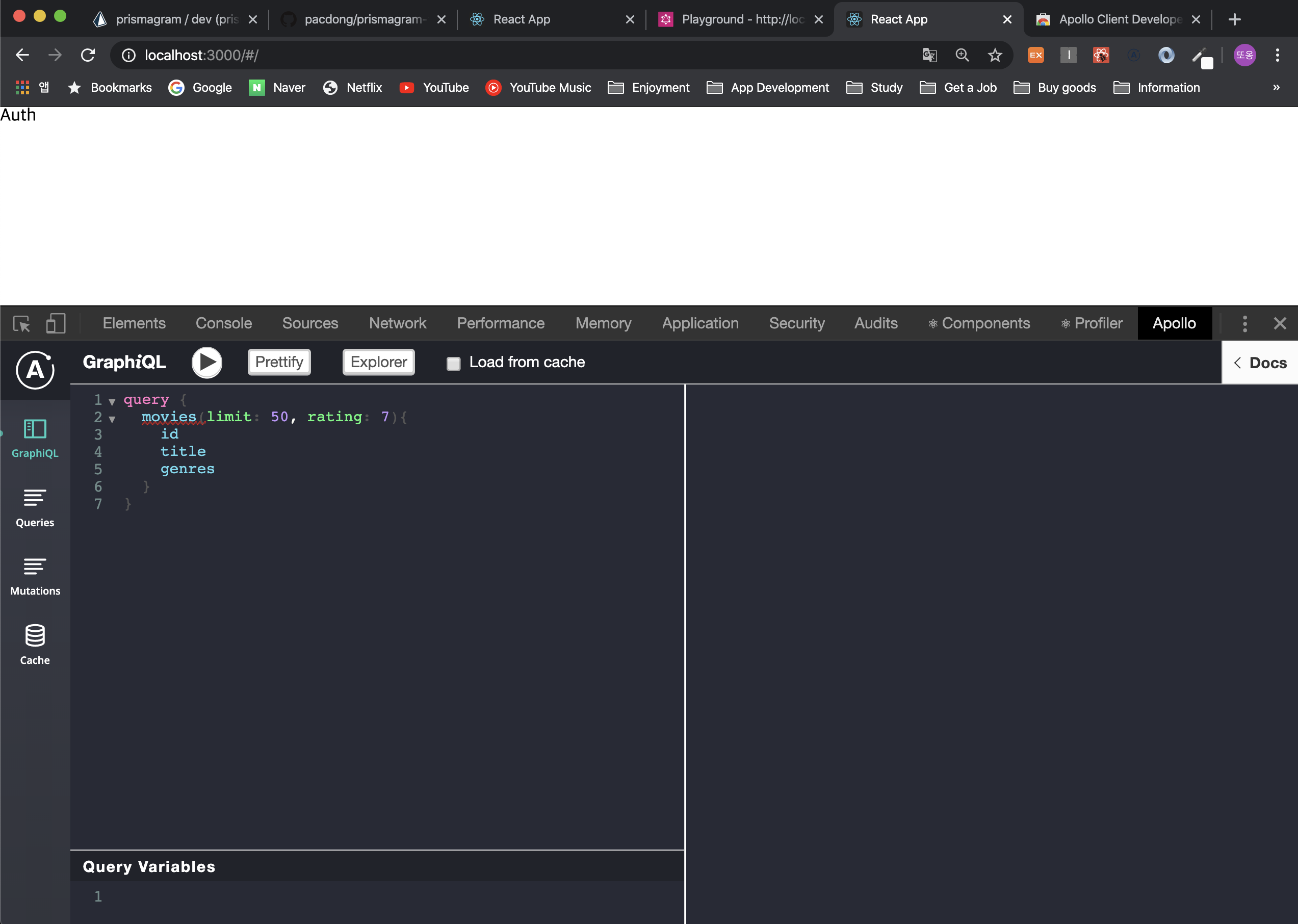Click the genres field in the query editor
The height and width of the screenshot is (924, 1298).
coord(188,469)
